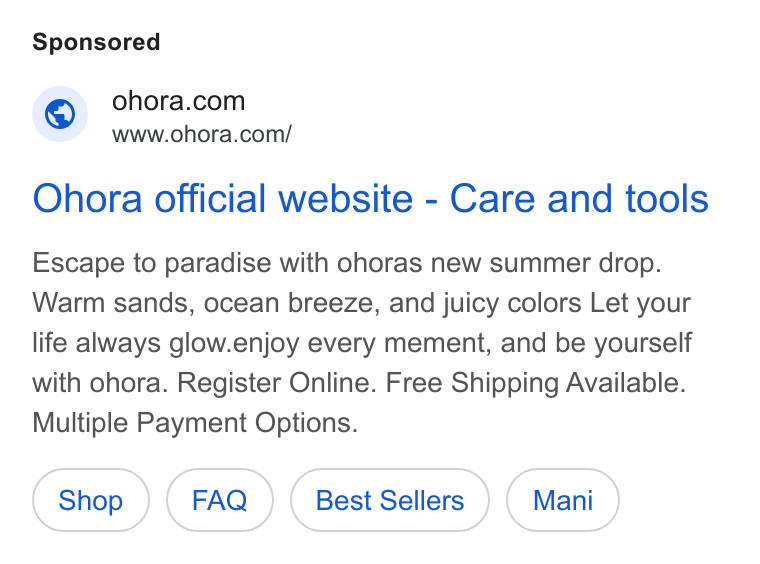Choose the Best Sellers chip
The width and height of the screenshot is (760, 564).
point(390,500)
